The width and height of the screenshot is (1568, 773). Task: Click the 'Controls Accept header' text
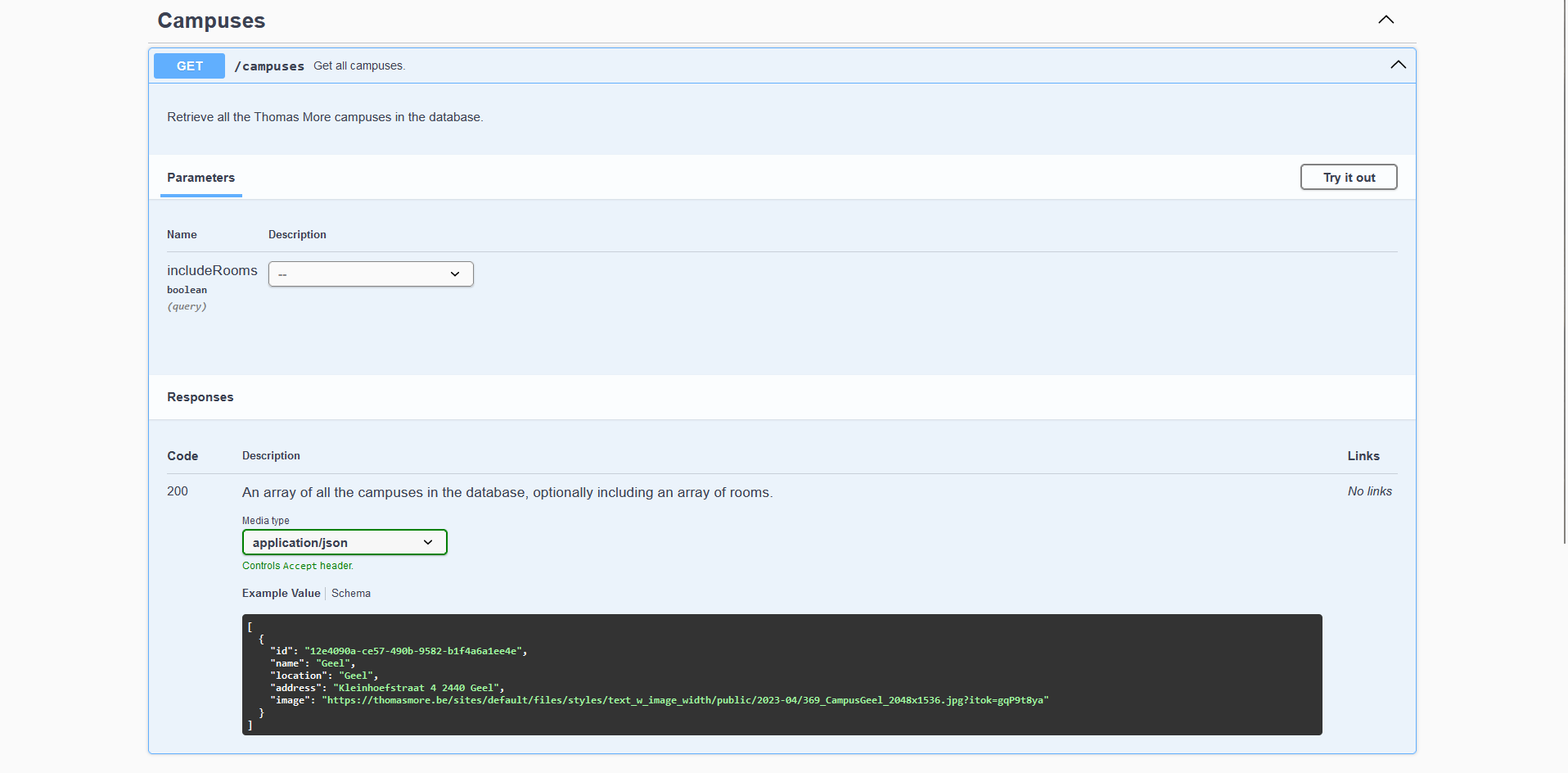[297, 565]
